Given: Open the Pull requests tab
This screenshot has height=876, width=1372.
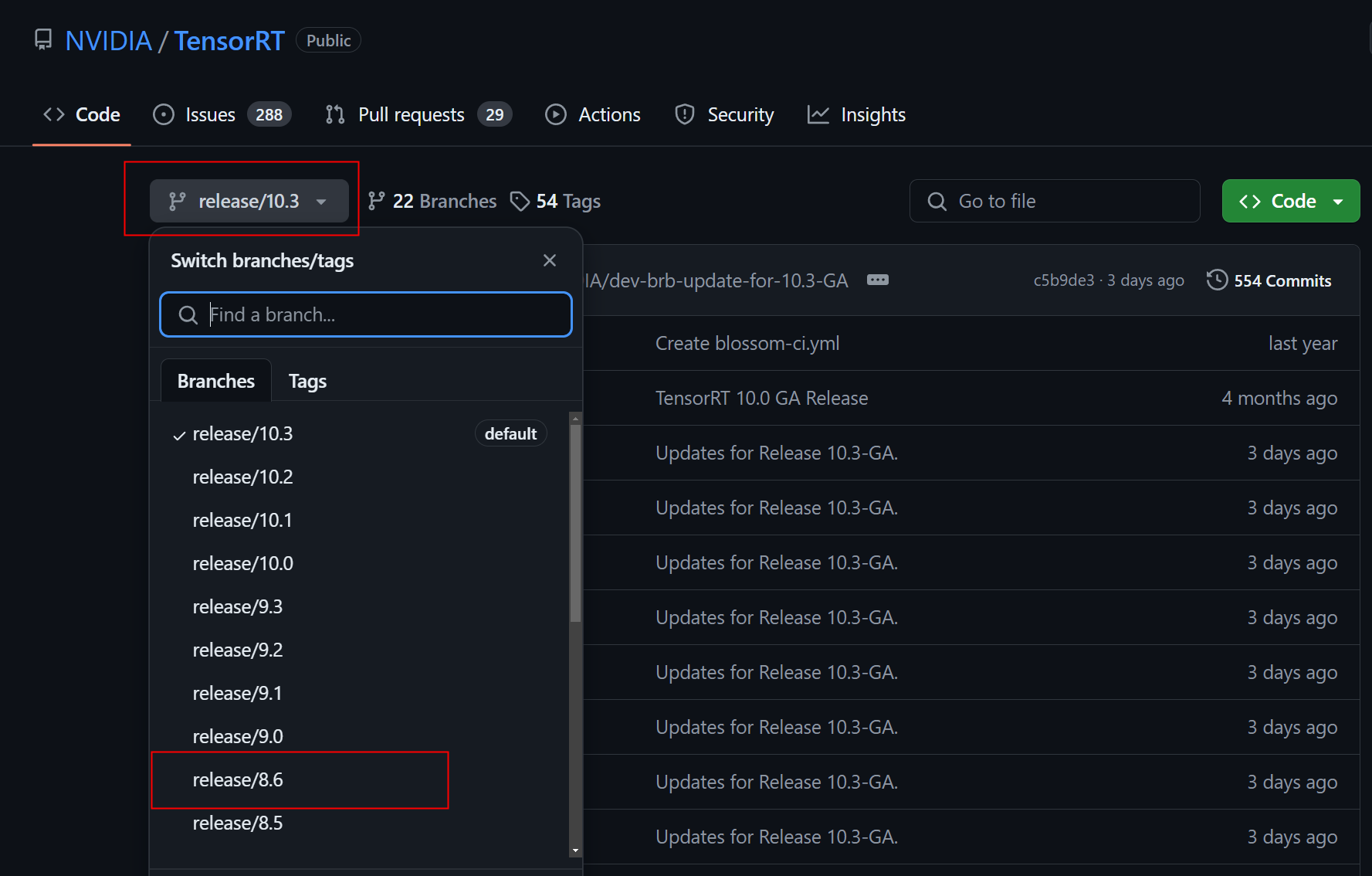Looking at the screenshot, I should pos(418,114).
